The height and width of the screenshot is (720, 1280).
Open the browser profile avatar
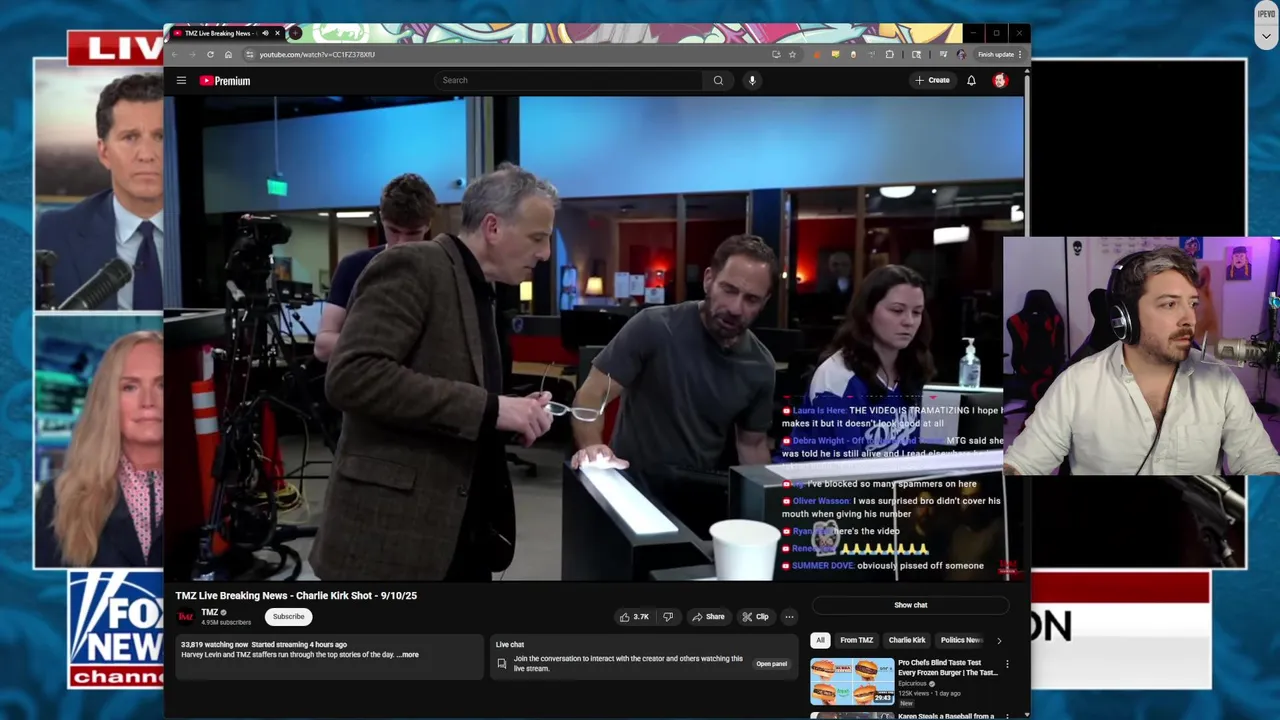click(961, 54)
